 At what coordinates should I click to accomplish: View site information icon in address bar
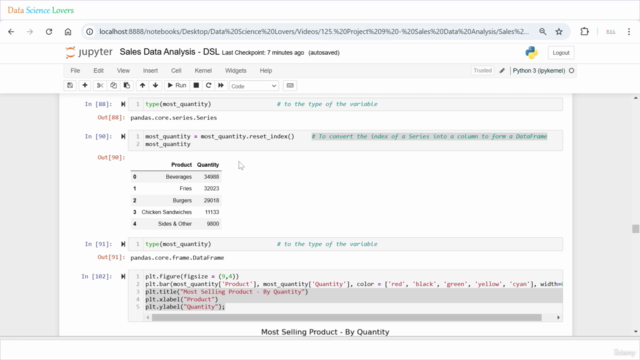point(89,32)
